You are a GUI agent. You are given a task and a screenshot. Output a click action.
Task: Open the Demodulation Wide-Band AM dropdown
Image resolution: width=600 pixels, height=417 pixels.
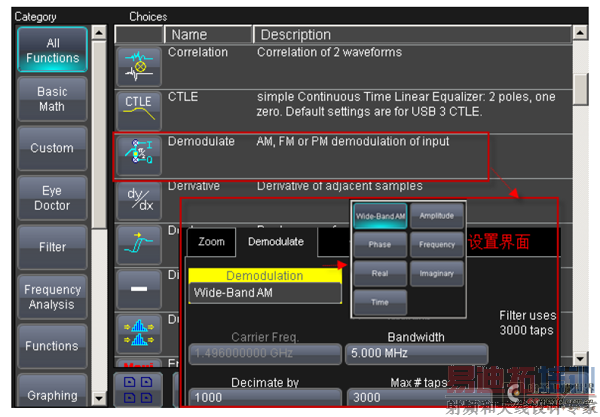[265, 293]
